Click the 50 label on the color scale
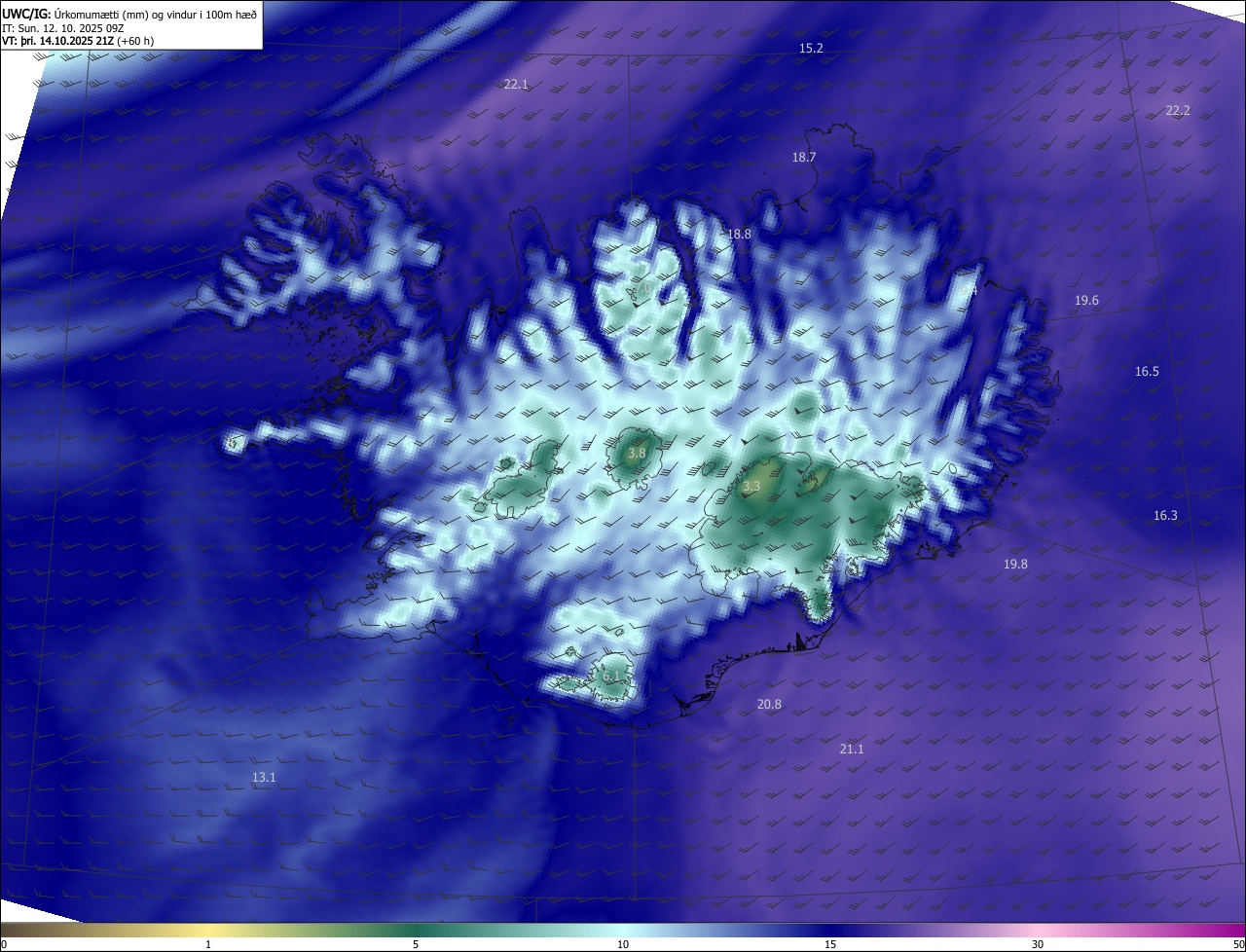The width and height of the screenshot is (1246, 952). [1238, 944]
